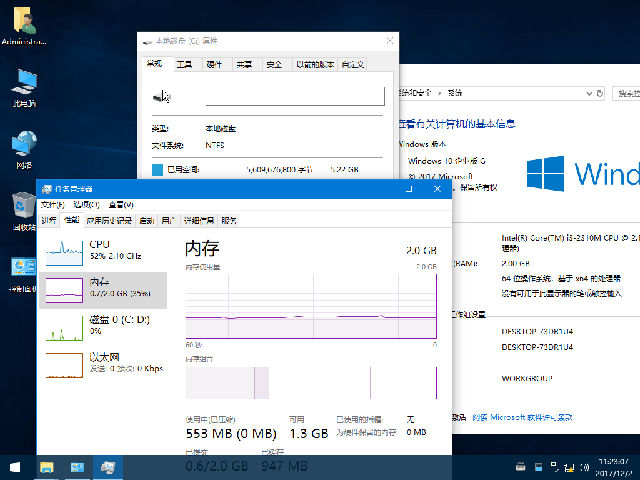Open the 查看(V) menu in Task Manager
The image size is (640, 480).
click(121, 204)
